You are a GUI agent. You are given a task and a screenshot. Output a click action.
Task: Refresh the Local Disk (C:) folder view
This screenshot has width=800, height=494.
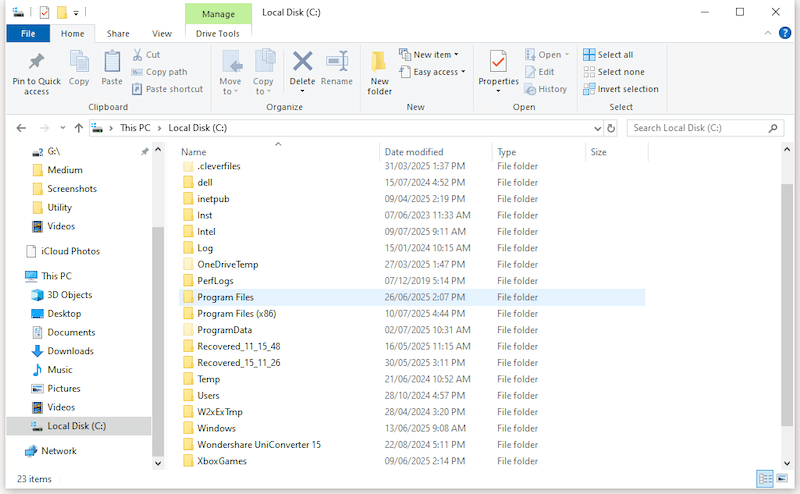[x=611, y=128]
